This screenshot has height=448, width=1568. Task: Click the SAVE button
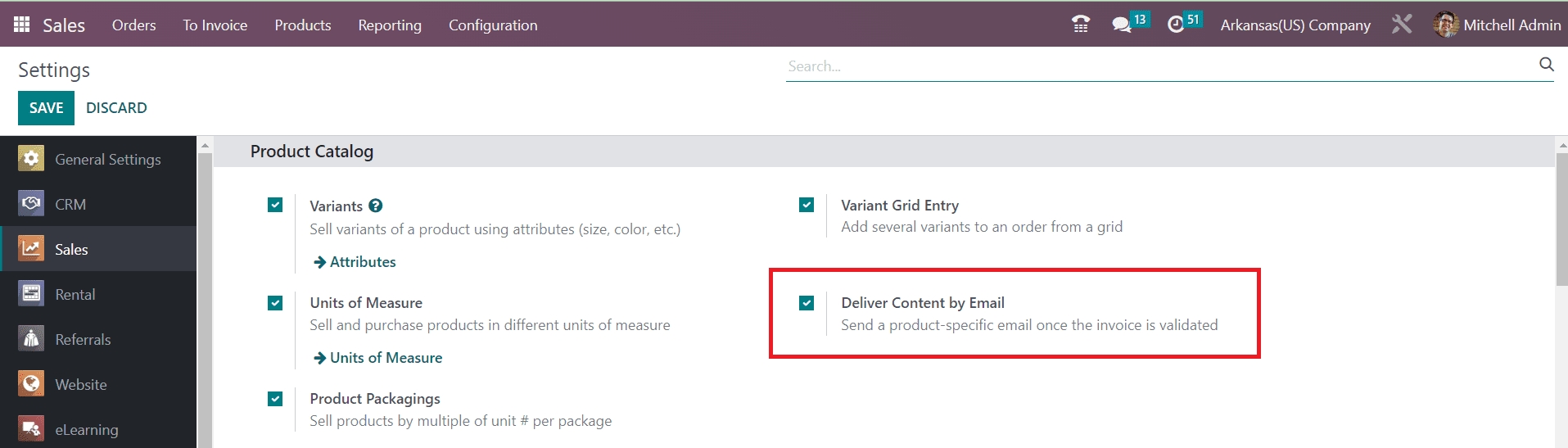point(46,108)
